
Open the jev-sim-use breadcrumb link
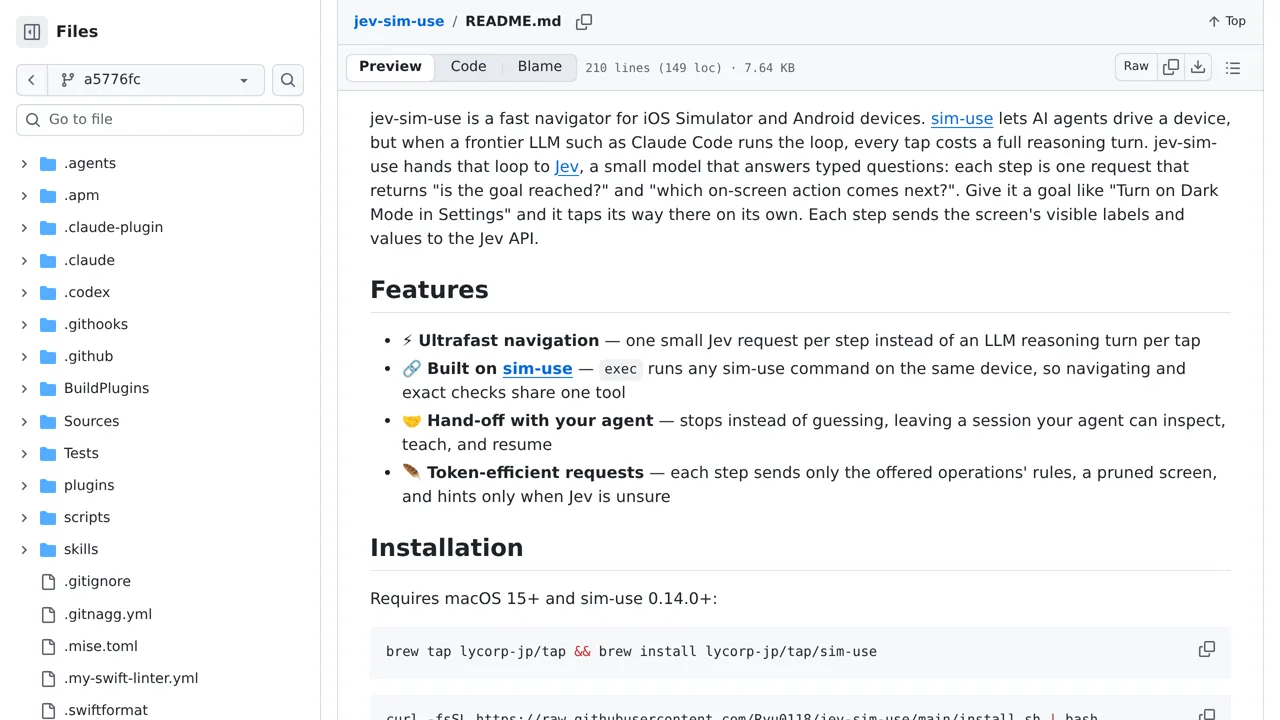coord(399,21)
